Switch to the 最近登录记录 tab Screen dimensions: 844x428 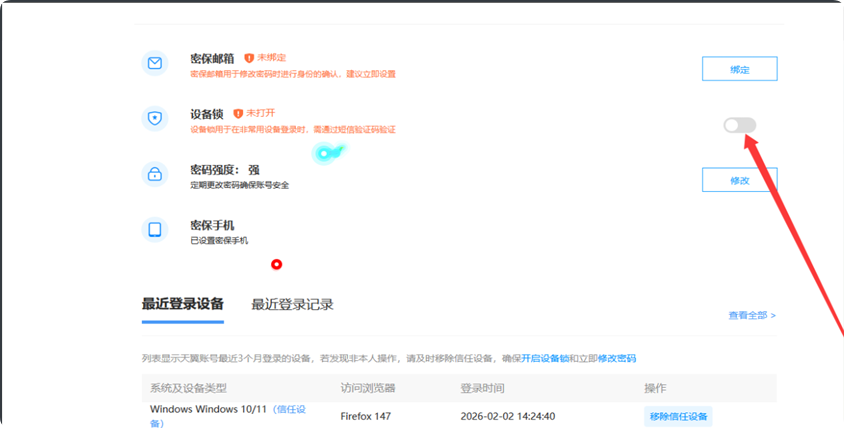click(x=292, y=305)
